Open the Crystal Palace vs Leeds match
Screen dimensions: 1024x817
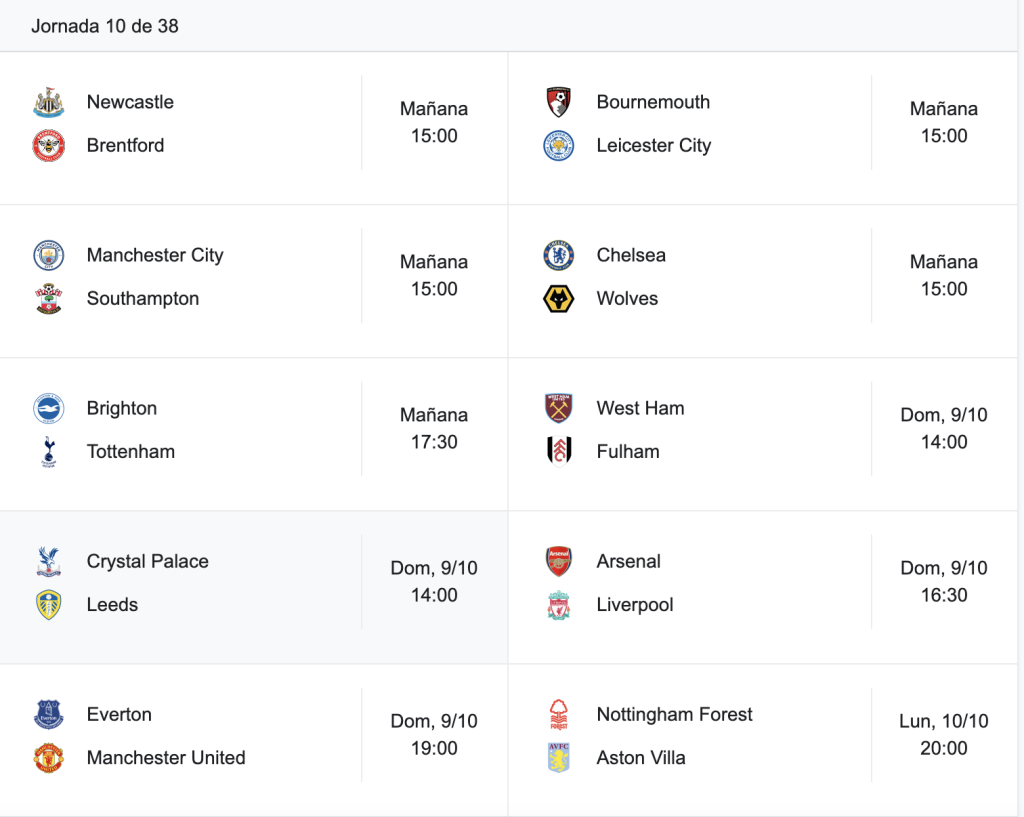pos(254,587)
